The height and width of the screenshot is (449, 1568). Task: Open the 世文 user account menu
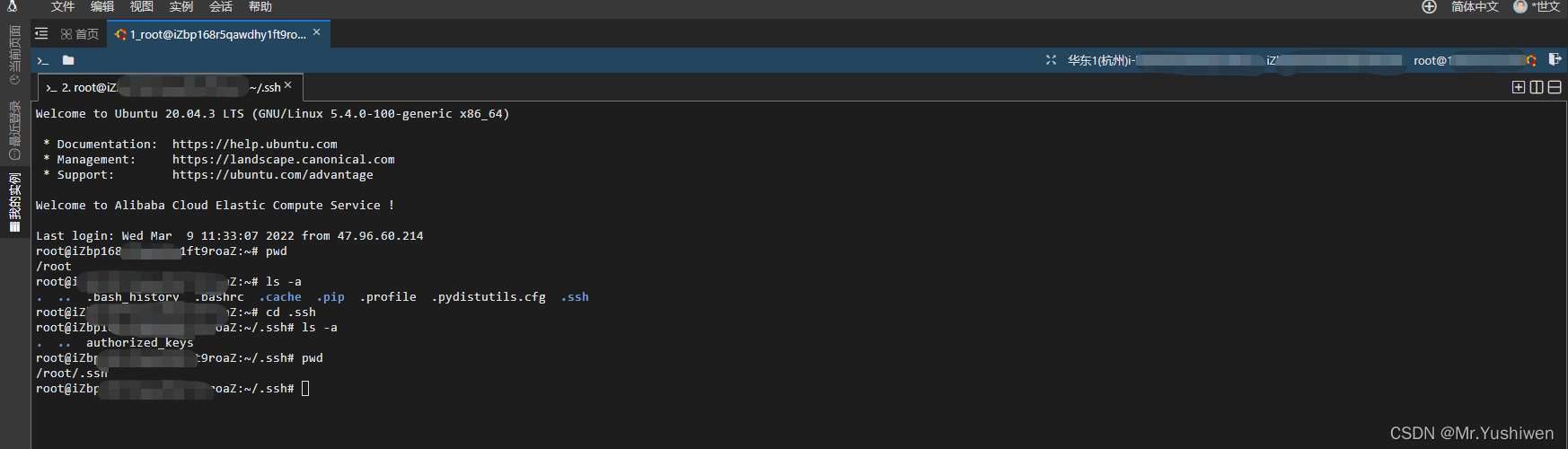tap(1537, 7)
